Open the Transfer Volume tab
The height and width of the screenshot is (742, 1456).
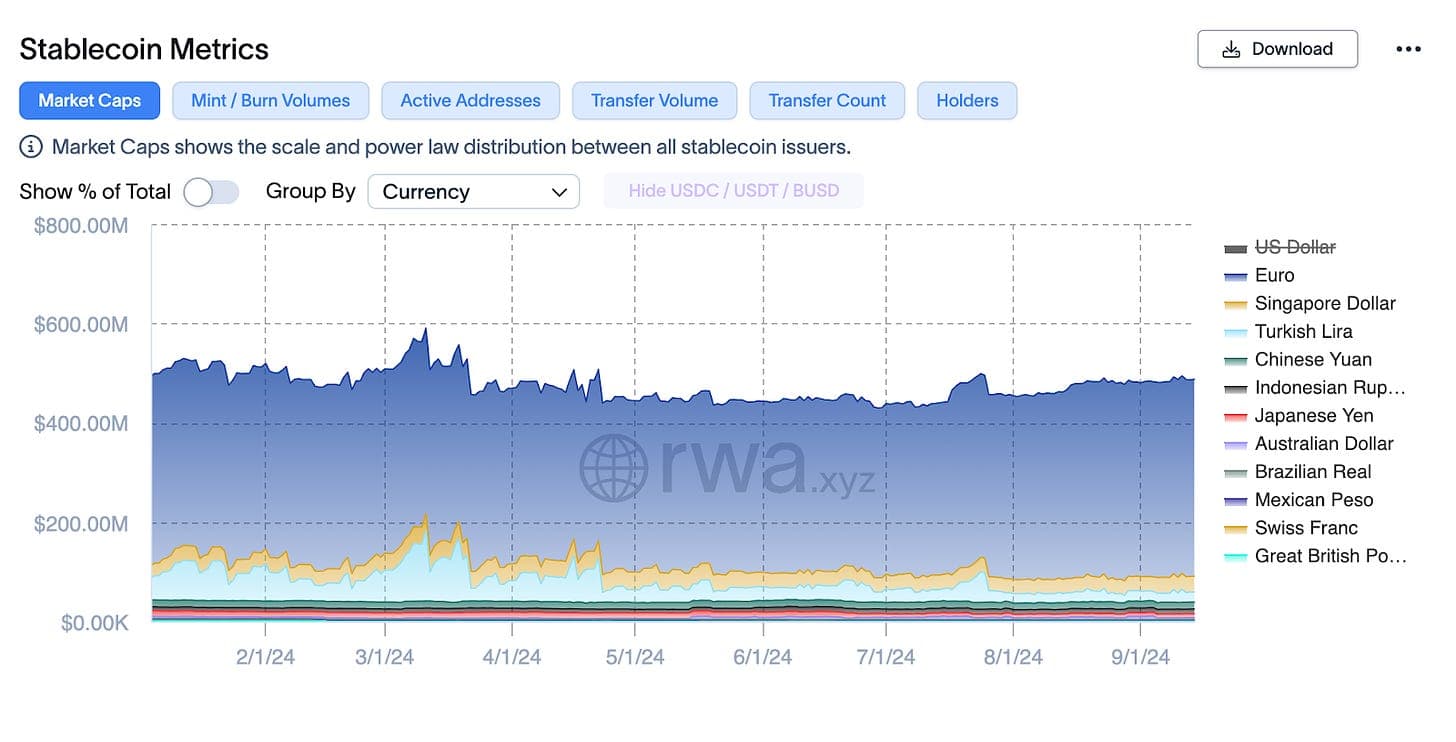tap(654, 100)
